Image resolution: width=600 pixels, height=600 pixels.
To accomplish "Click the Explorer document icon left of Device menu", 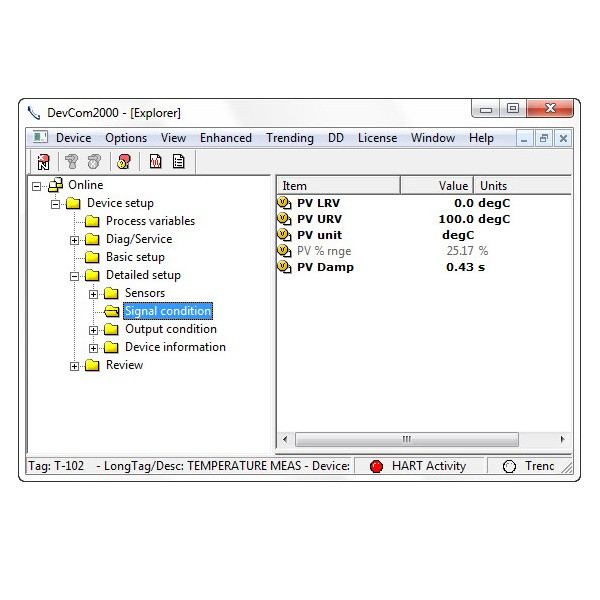I will tap(39, 137).
